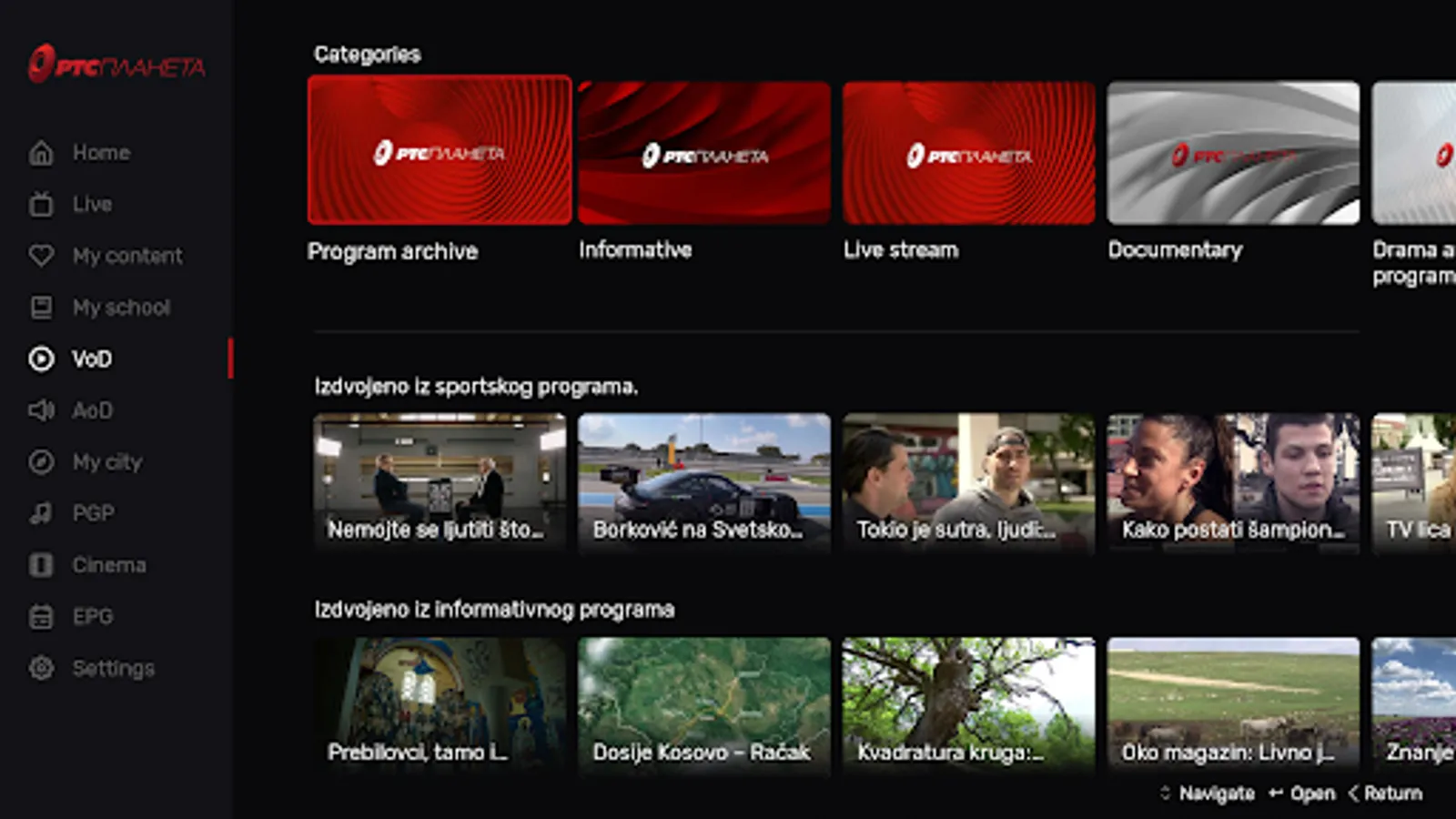Select My school menu entry

point(121,308)
